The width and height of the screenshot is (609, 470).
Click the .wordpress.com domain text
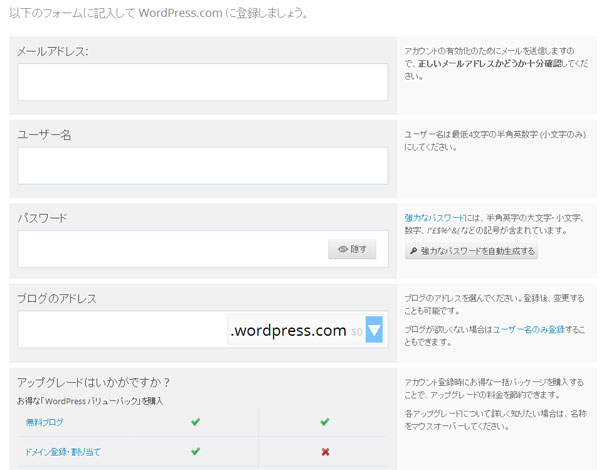[x=288, y=331]
